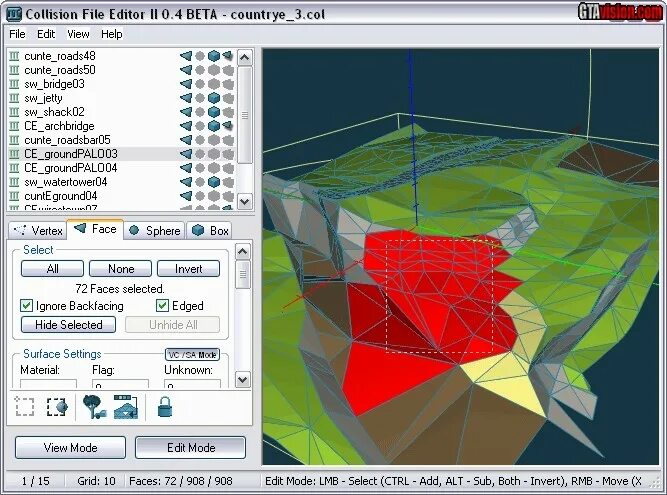The width and height of the screenshot is (667, 495).
Task: Click the blue box icon for sw_watertower04
Action: click(214, 182)
